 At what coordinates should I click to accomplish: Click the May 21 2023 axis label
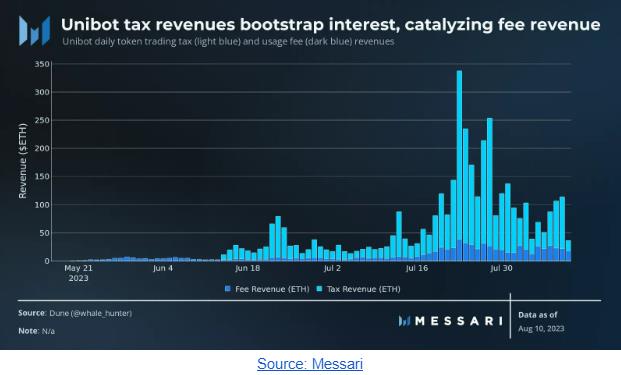click(x=78, y=273)
